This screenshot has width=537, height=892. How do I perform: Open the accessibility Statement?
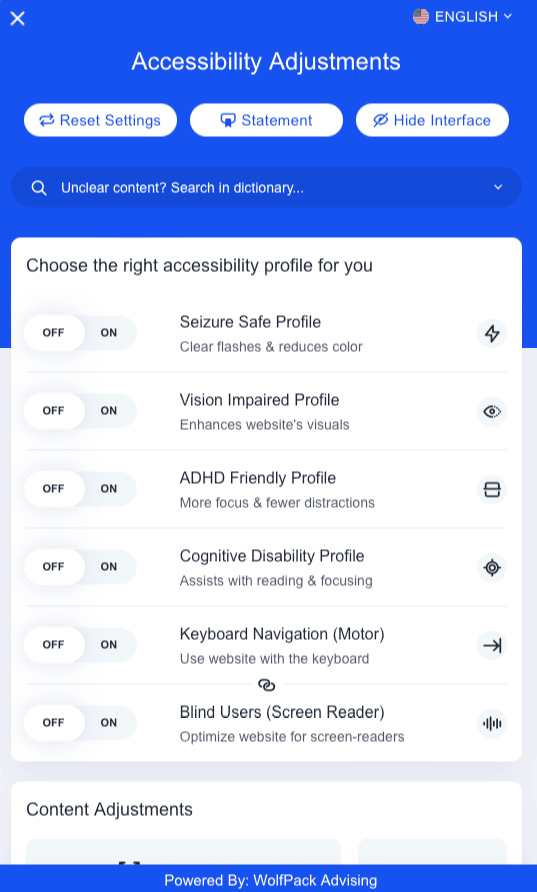[266, 120]
